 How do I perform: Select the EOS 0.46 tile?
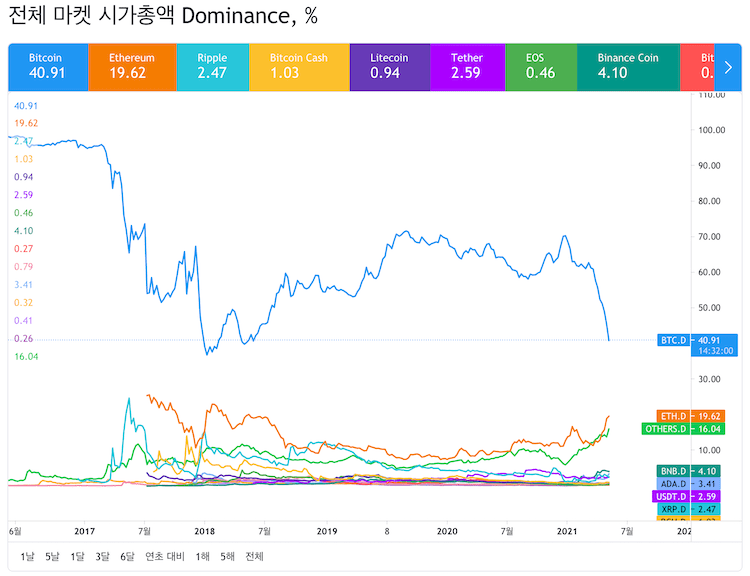pos(541,67)
